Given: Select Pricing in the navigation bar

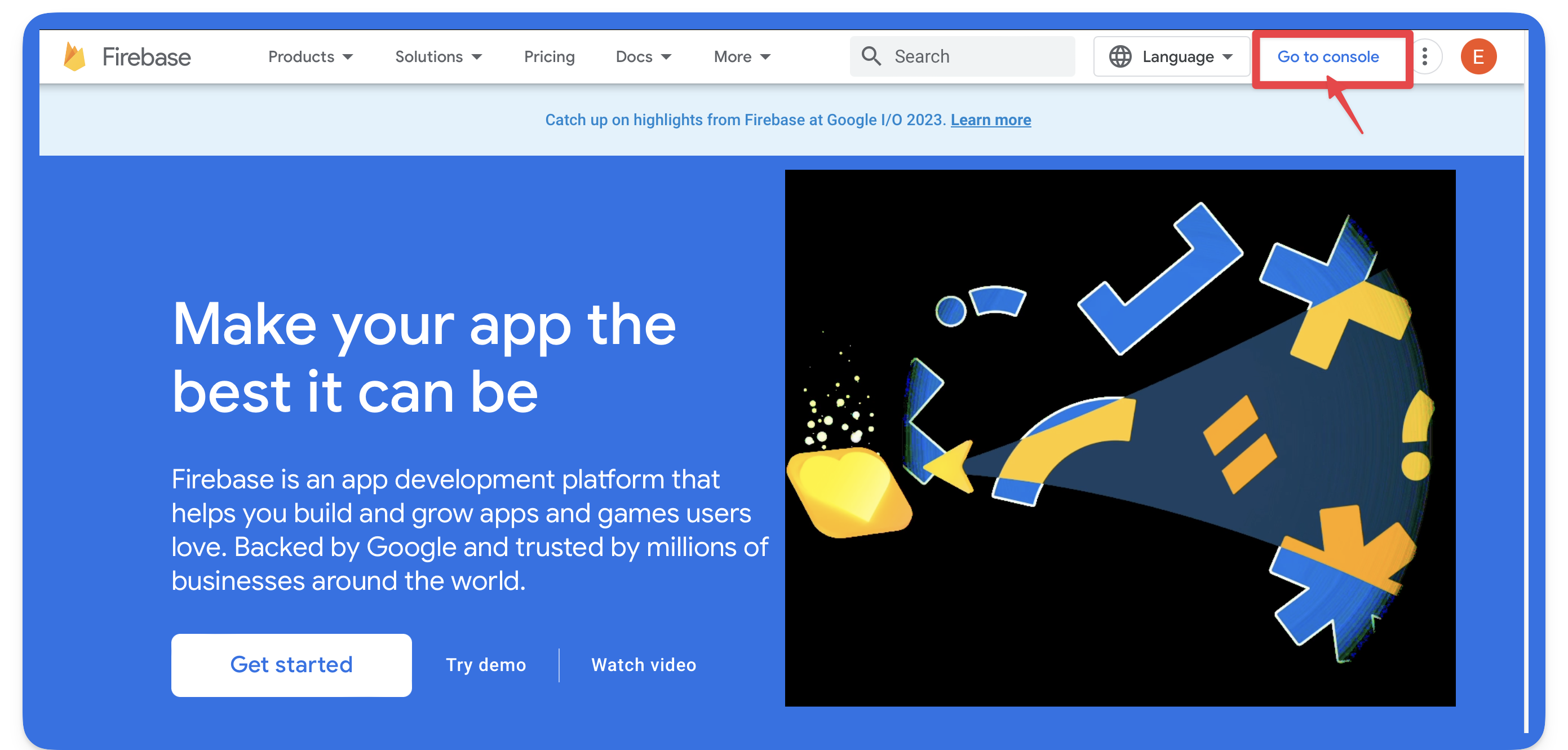Looking at the screenshot, I should pos(549,56).
